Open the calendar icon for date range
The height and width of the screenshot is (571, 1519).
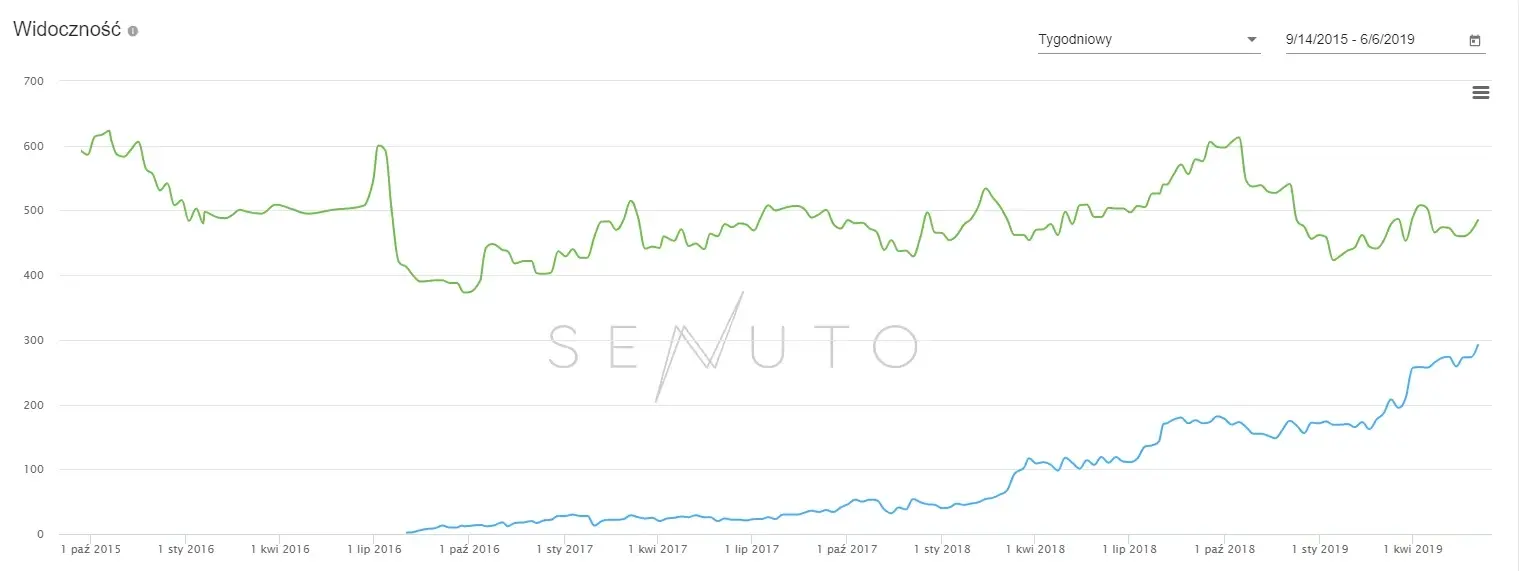[1475, 41]
